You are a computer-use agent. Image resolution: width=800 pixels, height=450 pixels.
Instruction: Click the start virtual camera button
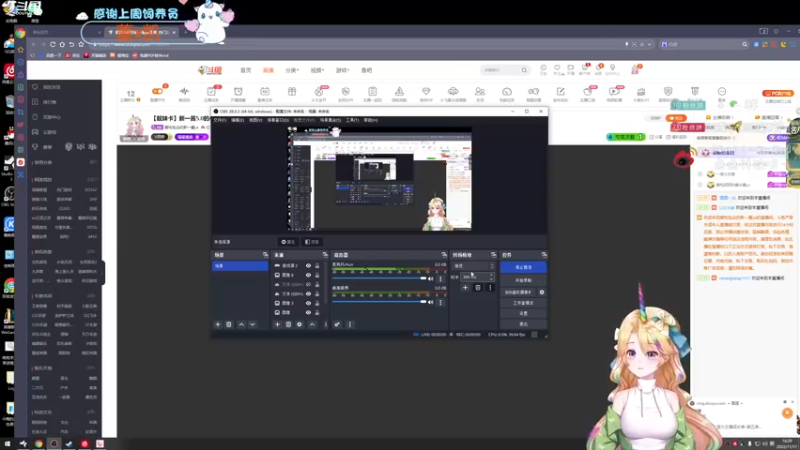(518, 292)
